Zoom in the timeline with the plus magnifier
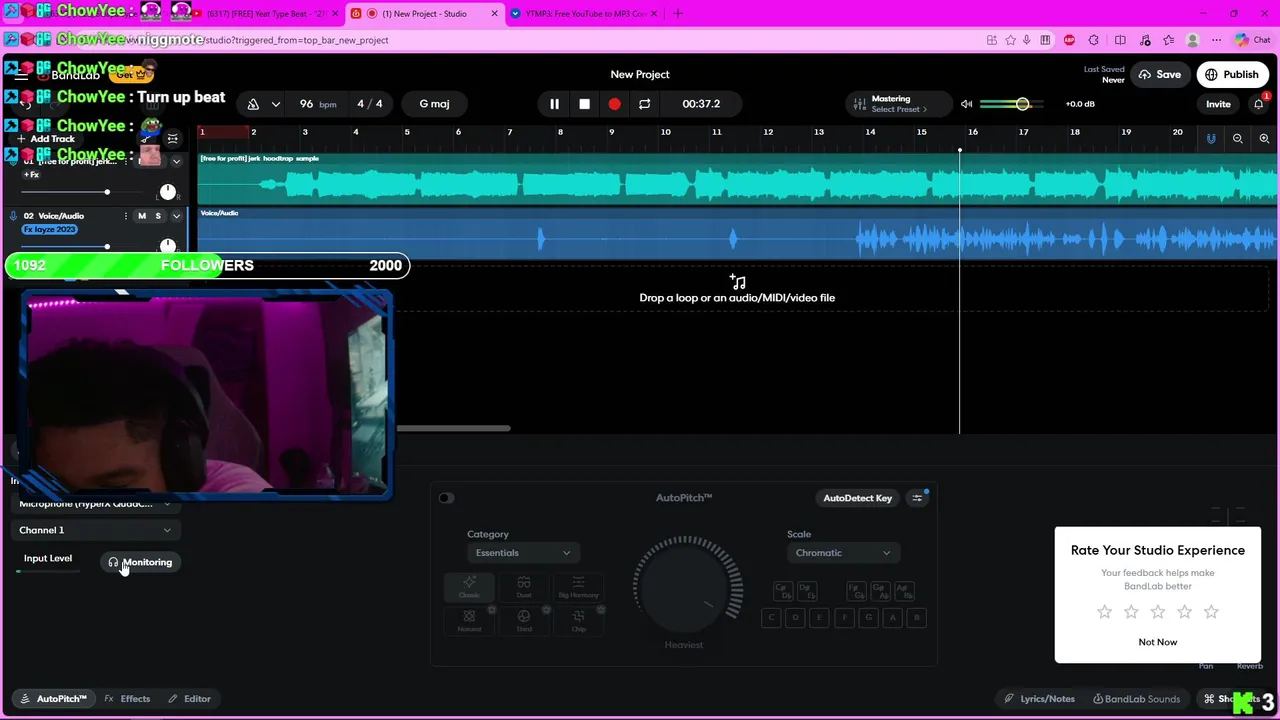Viewport: 1280px width, 720px height. click(x=1264, y=139)
